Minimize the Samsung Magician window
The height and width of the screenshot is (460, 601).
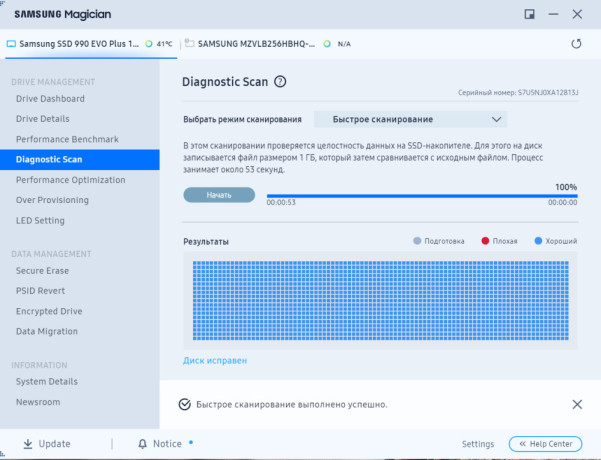click(553, 15)
